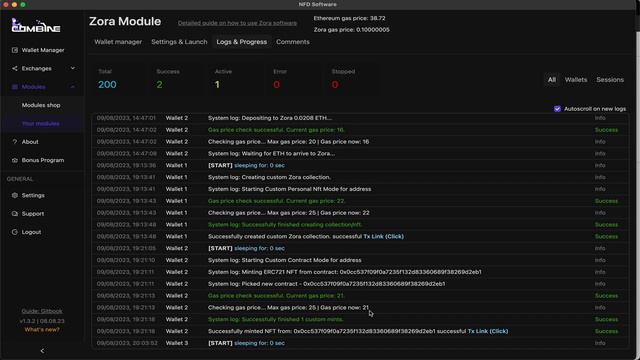Click the Settings gear icon

tap(15, 196)
